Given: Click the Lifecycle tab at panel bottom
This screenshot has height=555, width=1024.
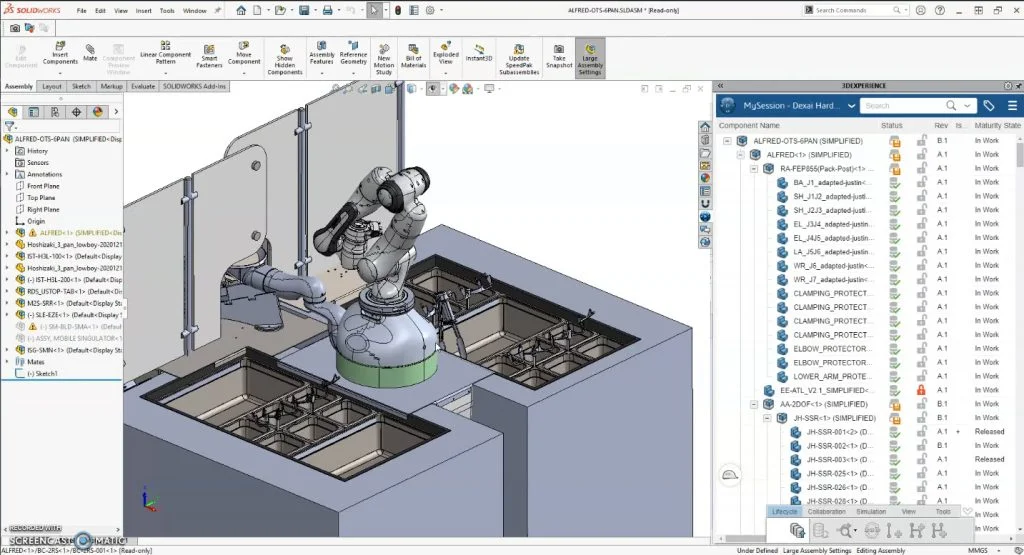Looking at the screenshot, I should (785, 511).
